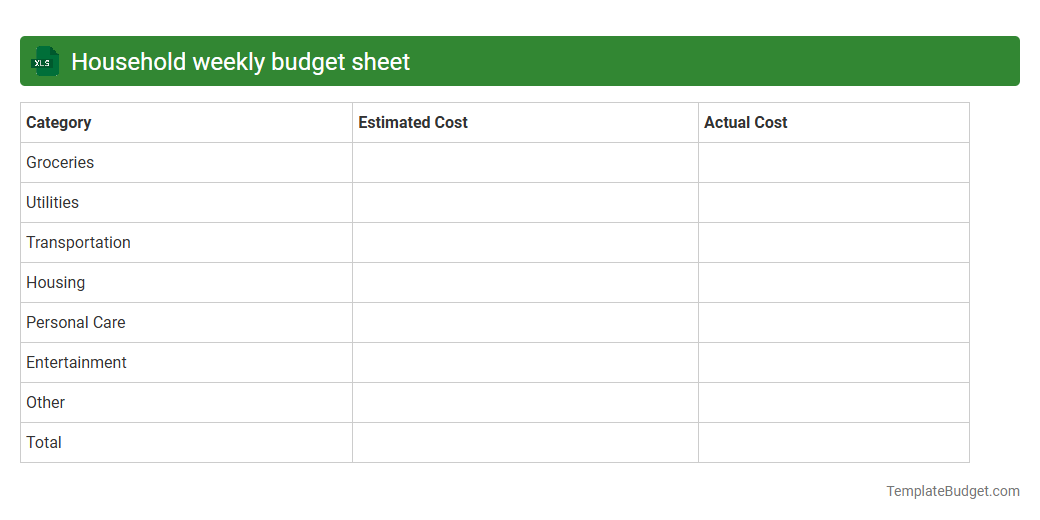Select the Total row label
This screenshot has width=1040, height=520.
pyautogui.click(x=44, y=442)
